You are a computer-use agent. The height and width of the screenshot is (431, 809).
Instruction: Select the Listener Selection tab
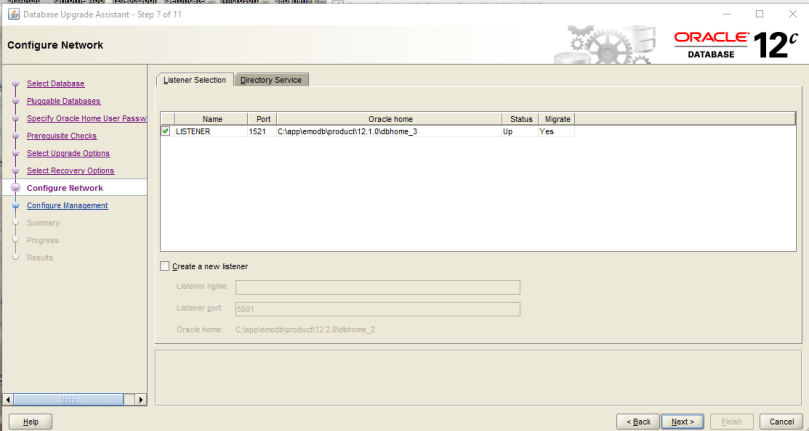tap(195, 80)
